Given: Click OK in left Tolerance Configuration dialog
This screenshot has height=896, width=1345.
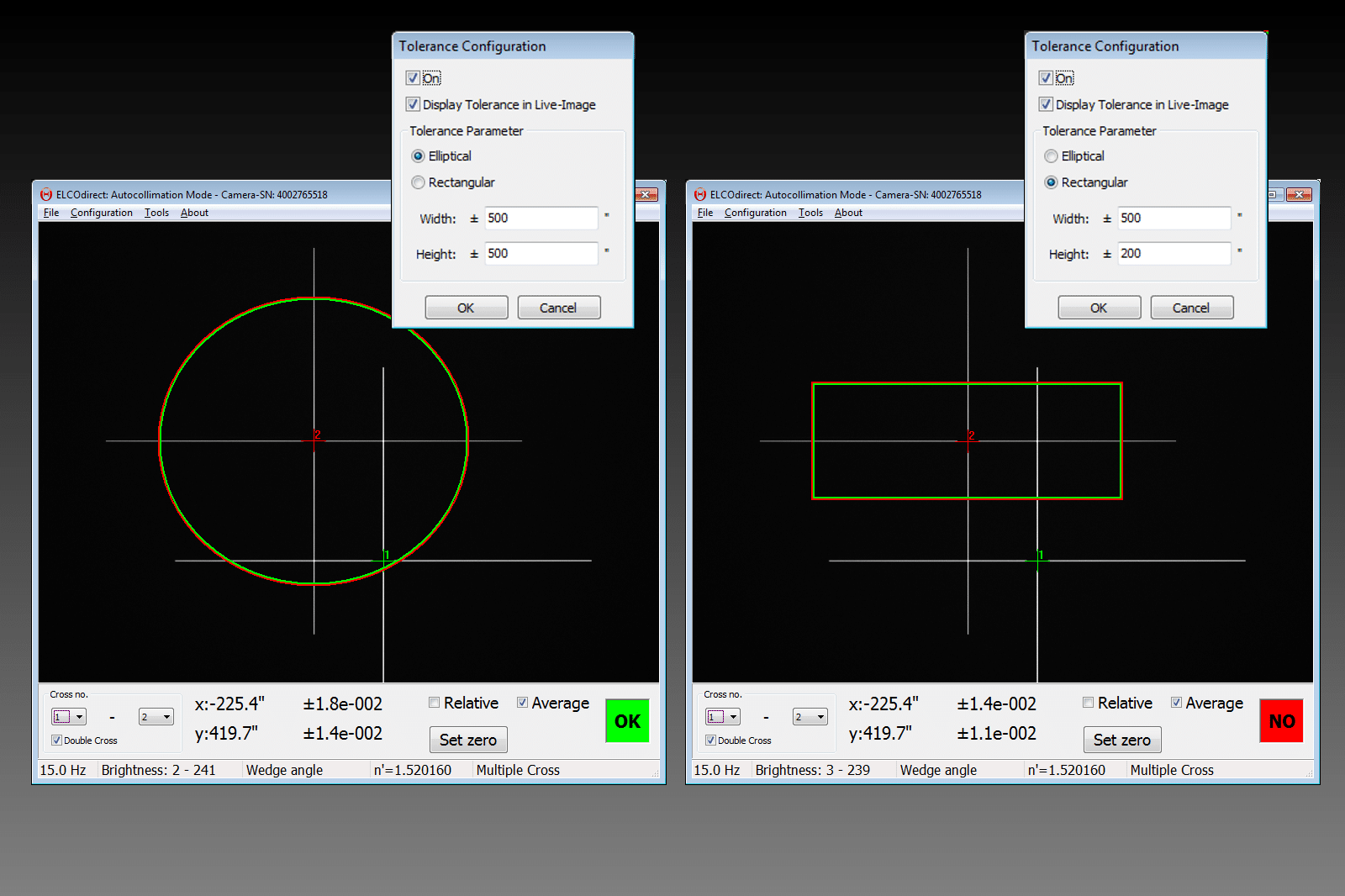Looking at the screenshot, I should point(467,308).
